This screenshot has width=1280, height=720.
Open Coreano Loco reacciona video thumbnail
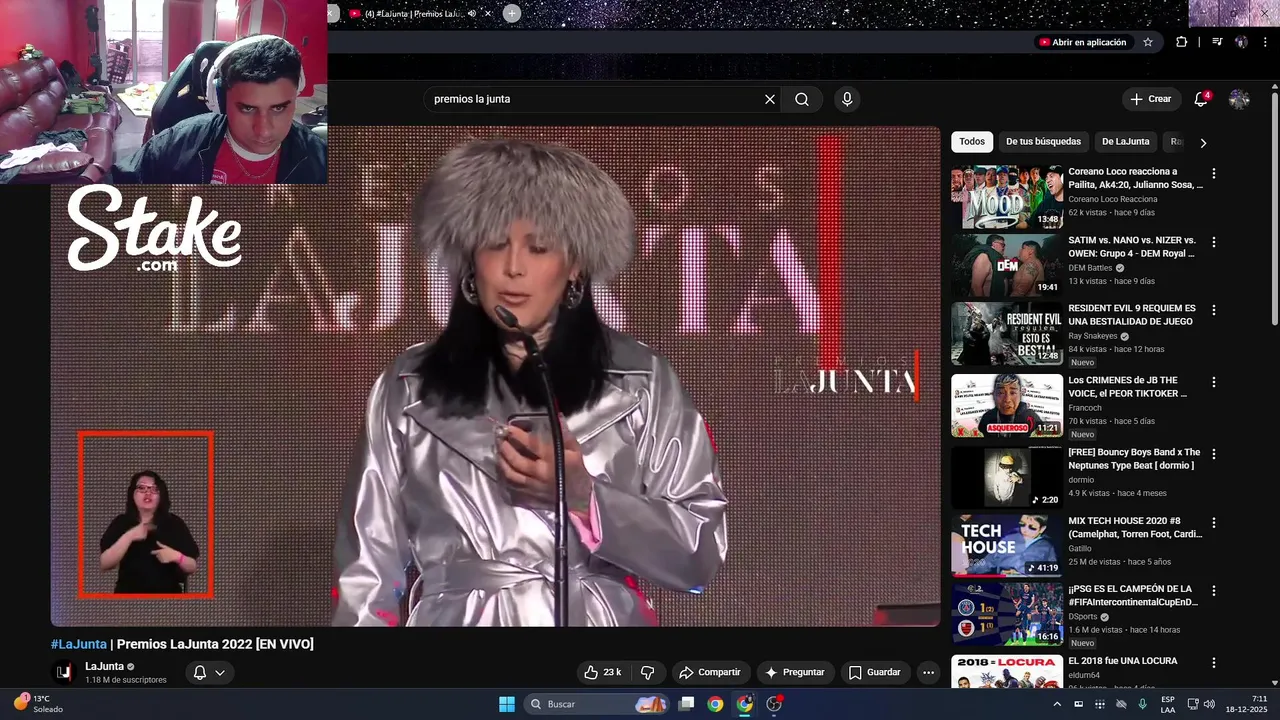[1007, 197]
